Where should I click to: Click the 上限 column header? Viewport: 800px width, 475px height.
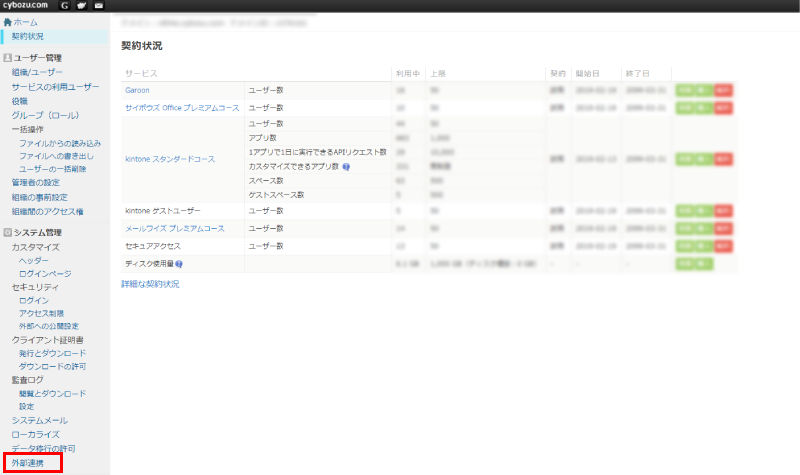(438, 73)
